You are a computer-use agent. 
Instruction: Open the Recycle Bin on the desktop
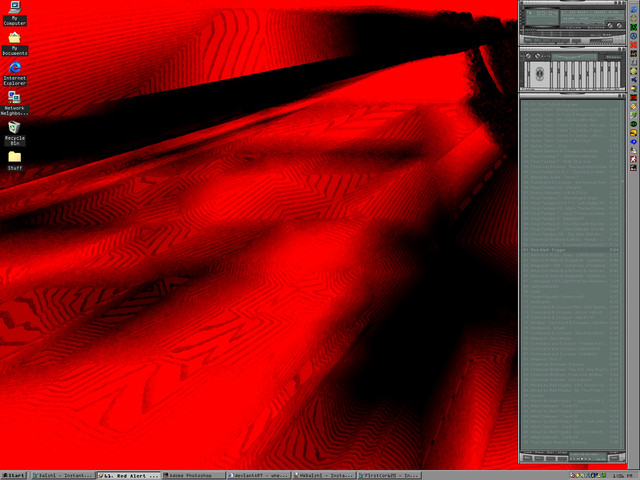[x=15, y=133]
